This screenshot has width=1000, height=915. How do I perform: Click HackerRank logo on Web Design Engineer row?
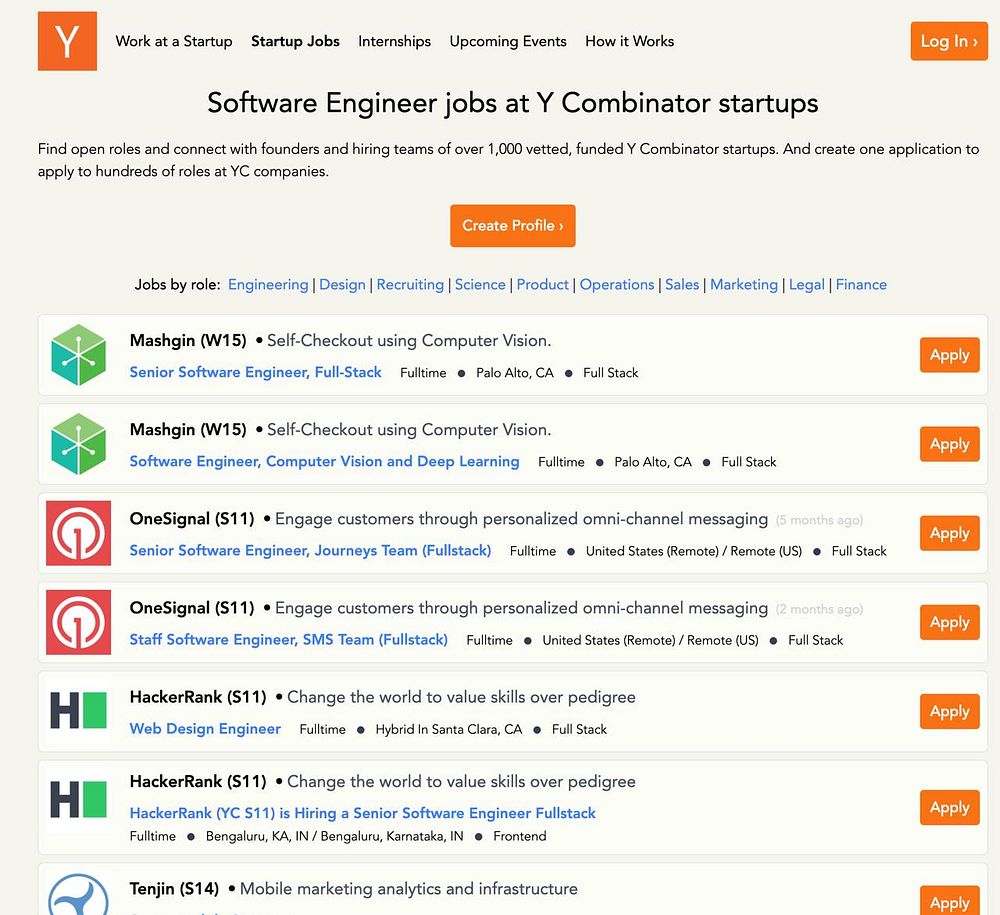[x=78, y=711]
